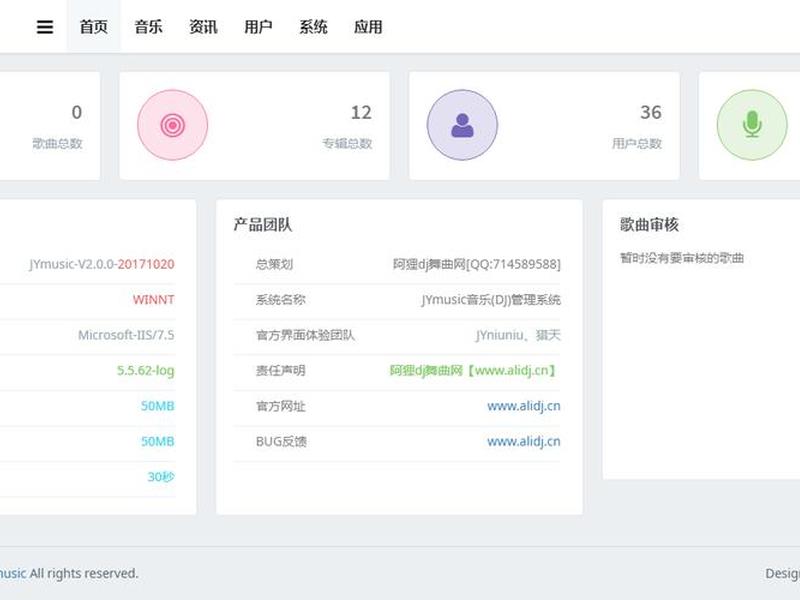Viewport: 800px width, 600px height.
Task: Open the 用户 menu
Action: click(x=258, y=27)
